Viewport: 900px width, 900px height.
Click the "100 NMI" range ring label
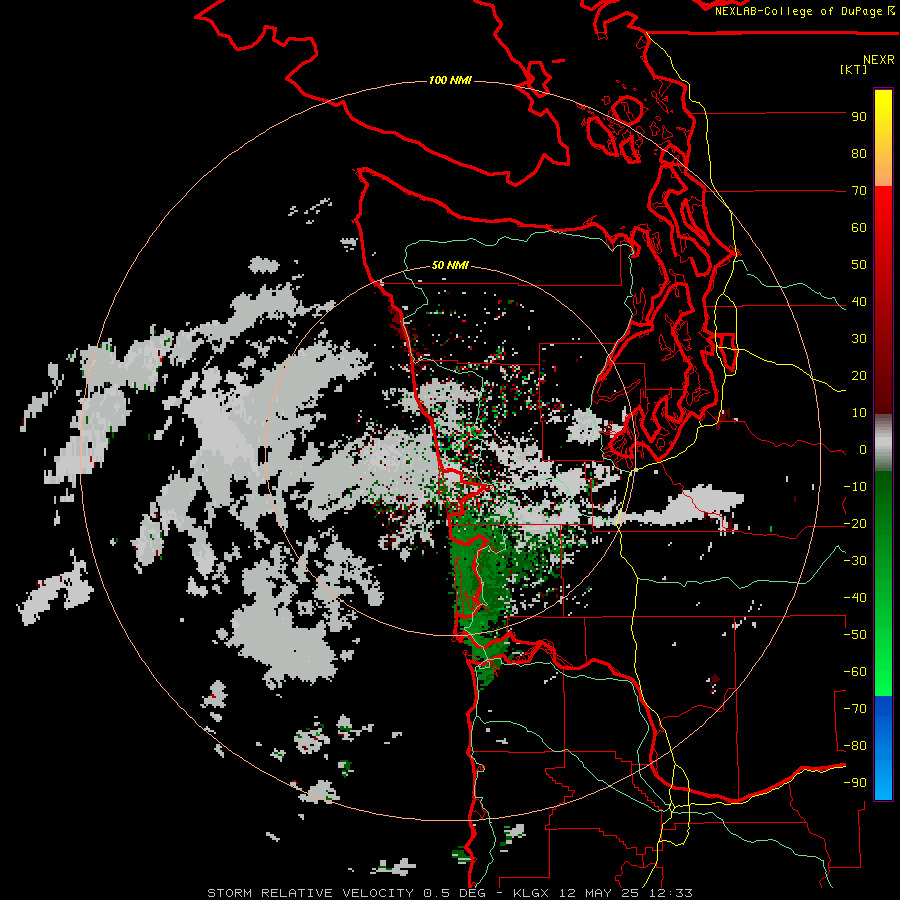coord(450,80)
